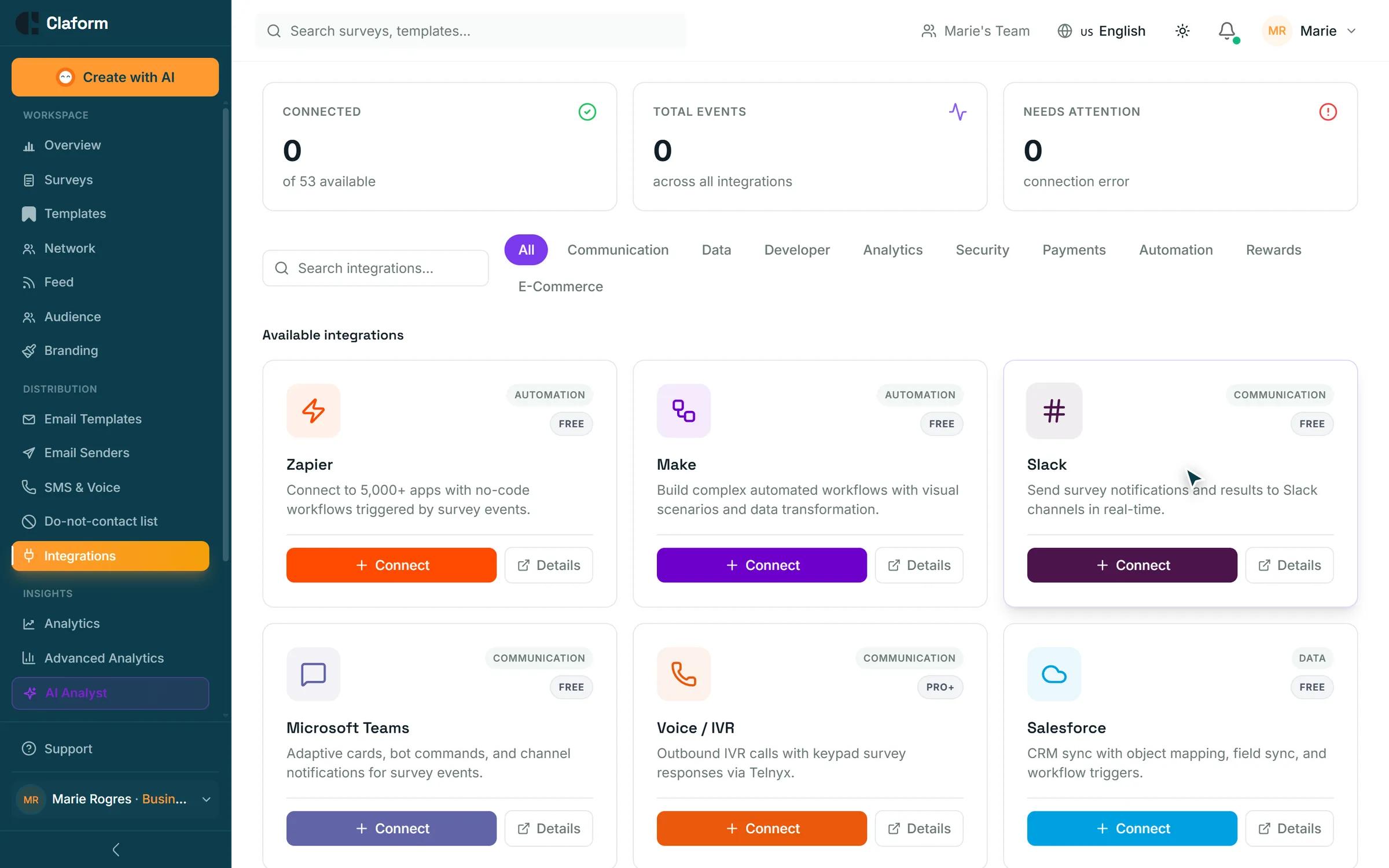The height and width of the screenshot is (868, 1389).
Task: Click the Marie's Team people icon
Action: [x=928, y=31]
